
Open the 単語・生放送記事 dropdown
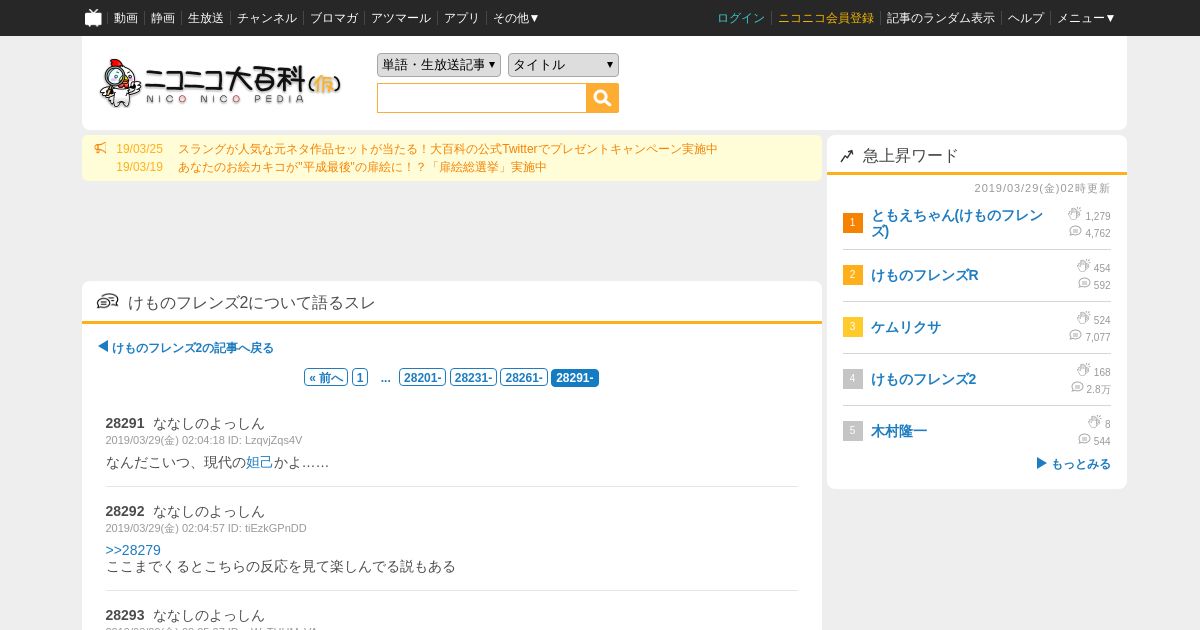439,65
